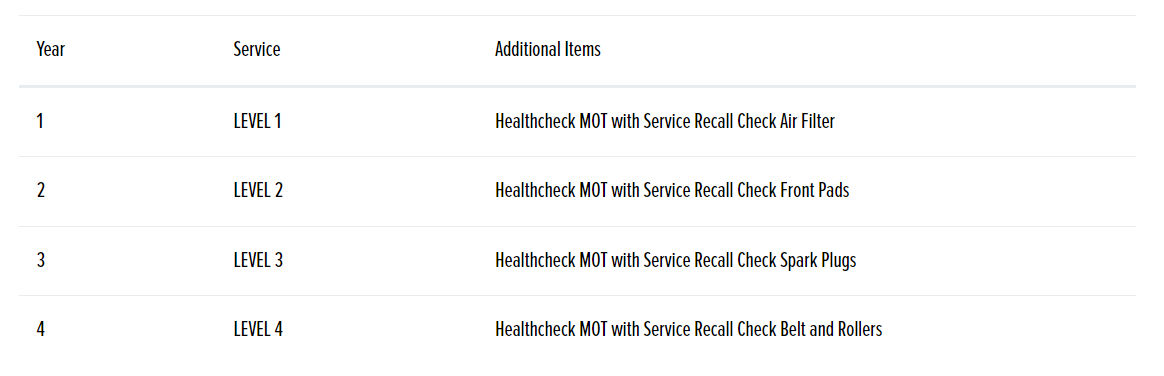
Task: Click the Additional Items column header
Action: tap(548, 50)
